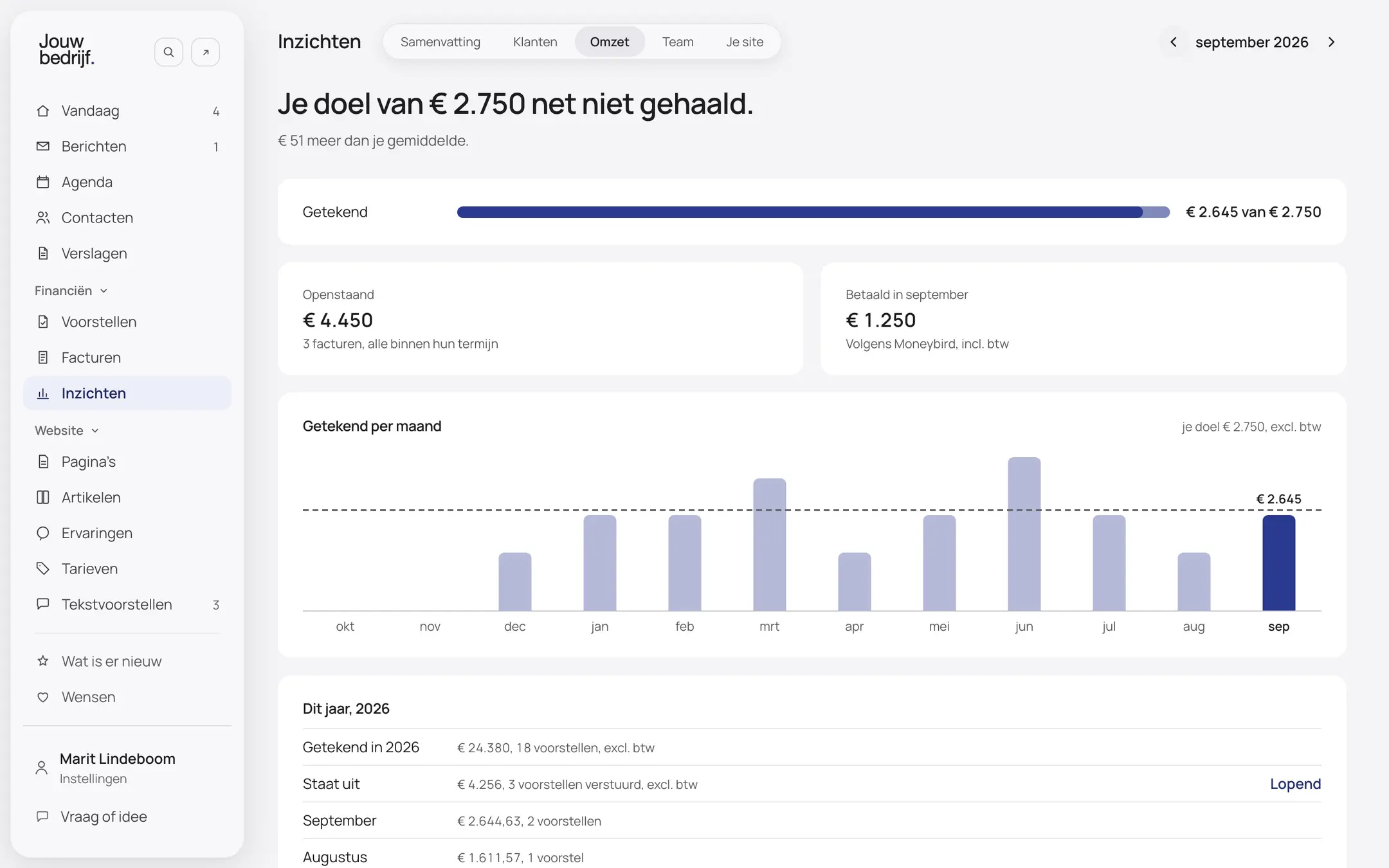Click the Tekstvoorstellen comment icon
This screenshot has height=868, width=1389.
[x=43, y=604]
